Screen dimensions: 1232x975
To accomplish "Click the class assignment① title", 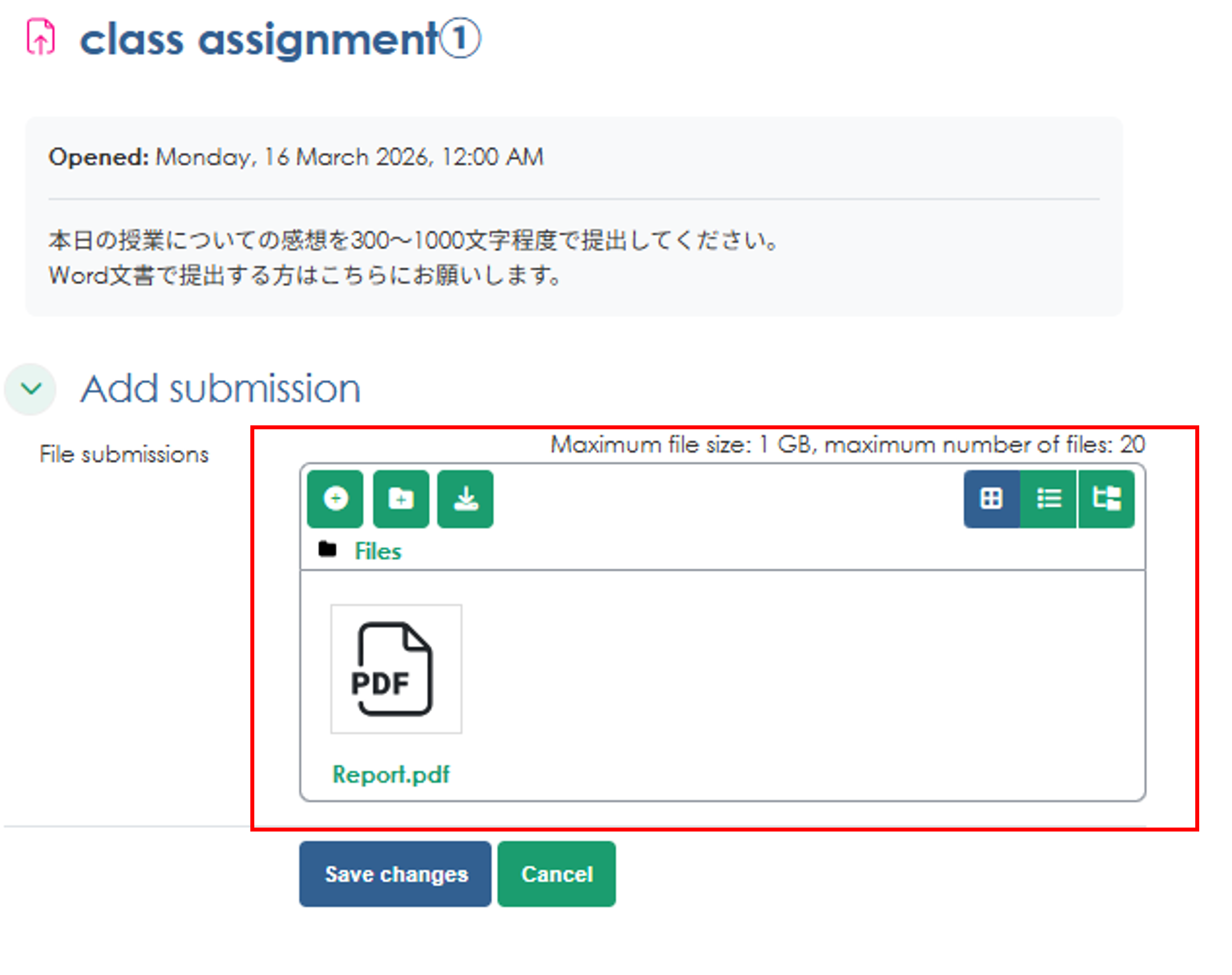I will tap(279, 40).
